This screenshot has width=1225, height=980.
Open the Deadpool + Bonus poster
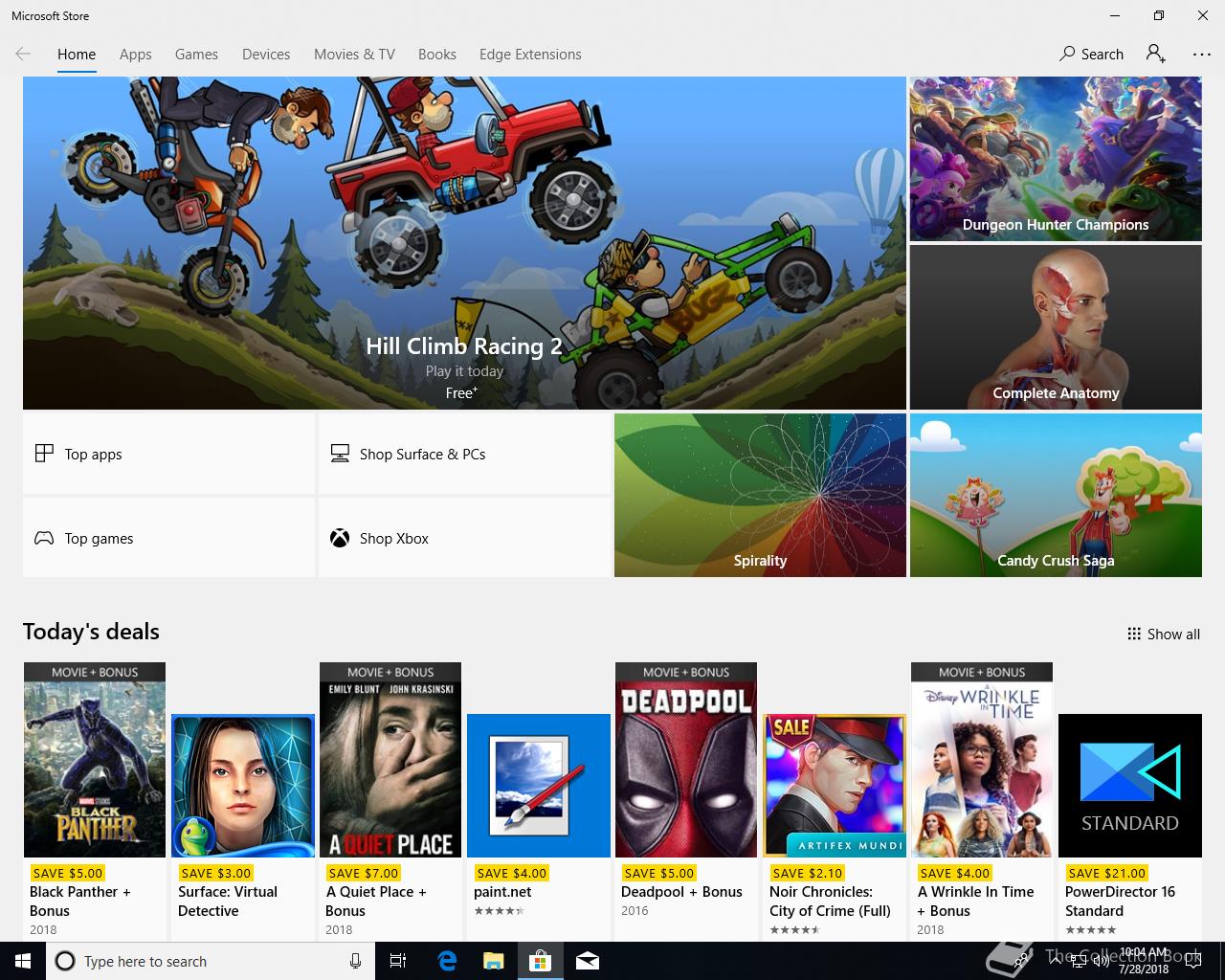[686, 760]
